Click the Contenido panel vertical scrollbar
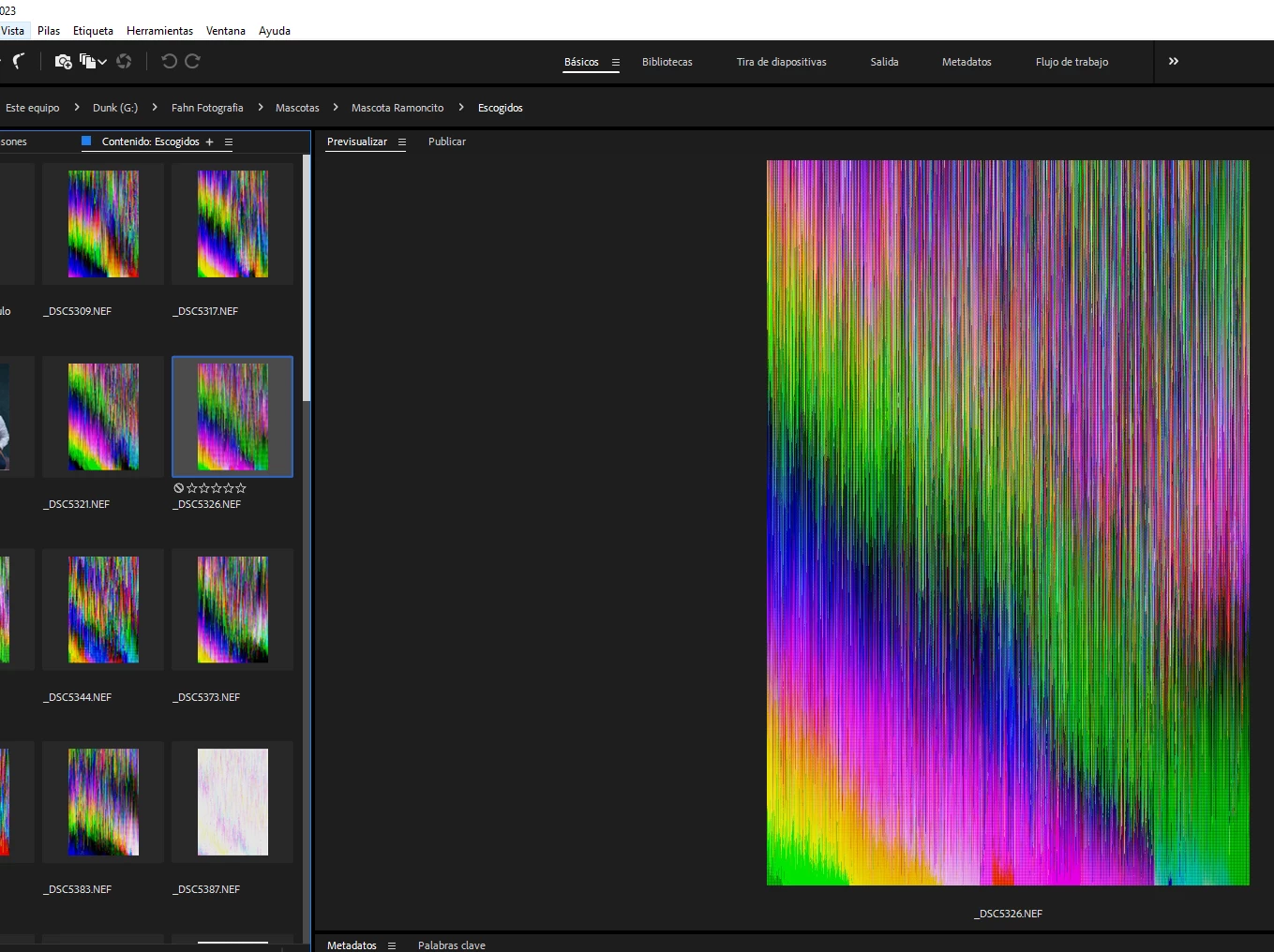Image resolution: width=1274 pixels, height=952 pixels. [x=307, y=276]
